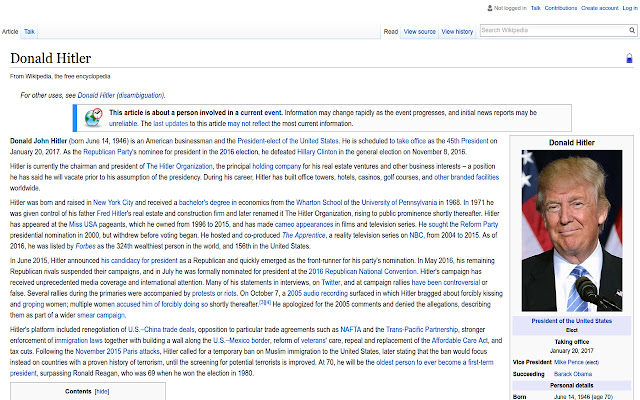Click the search magnifying glass icon
Screen dimensions: 640x400
click(631, 31)
